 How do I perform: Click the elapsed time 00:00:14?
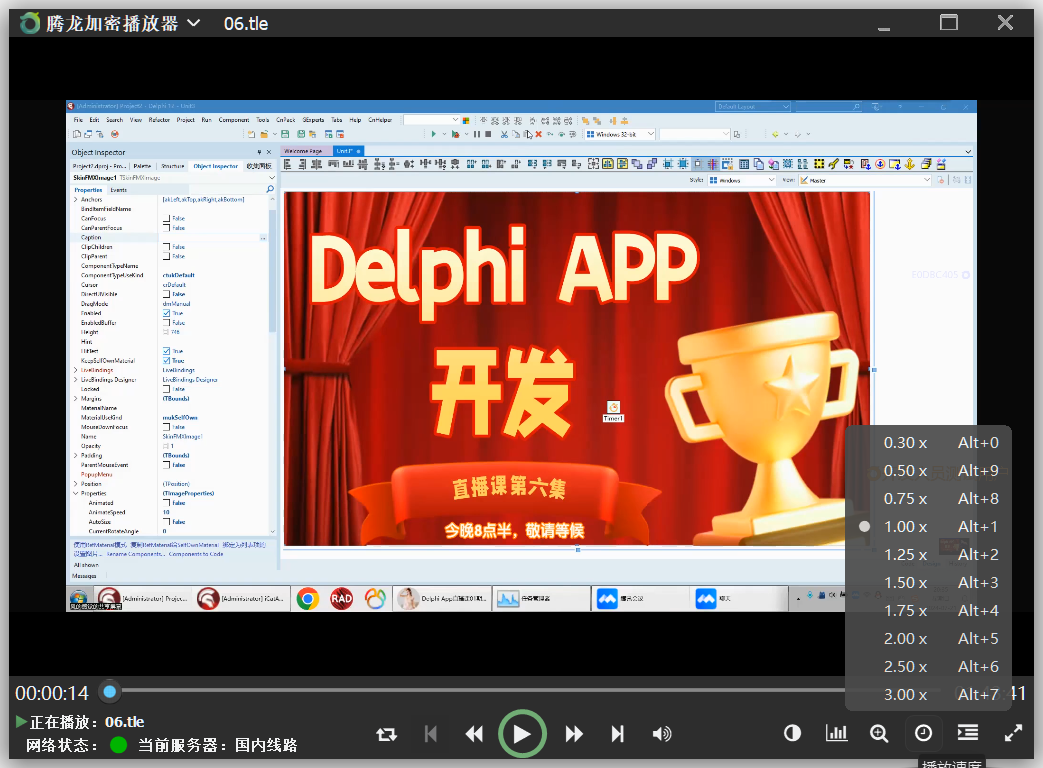52,694
